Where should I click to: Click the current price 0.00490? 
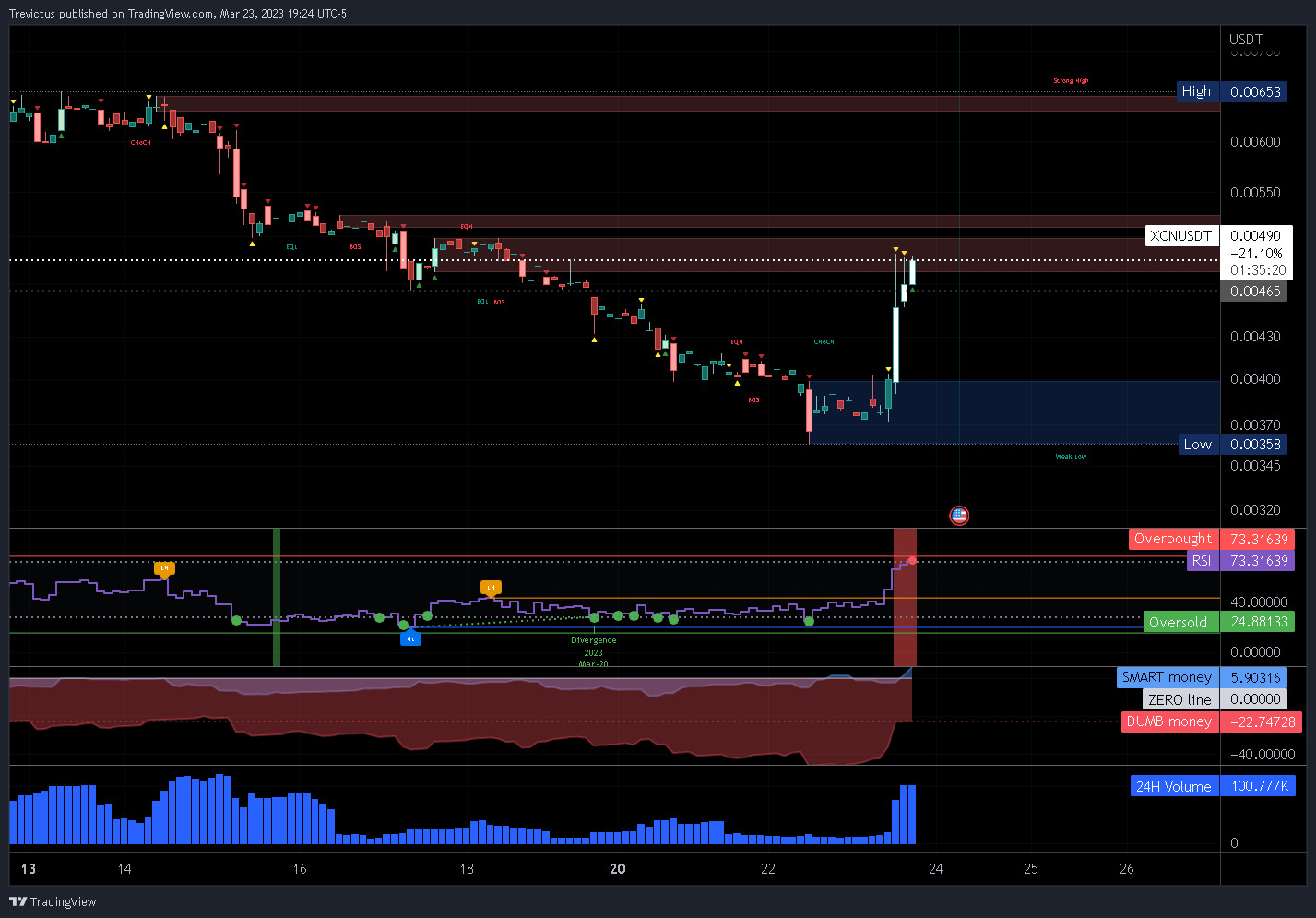point(1255,235)
